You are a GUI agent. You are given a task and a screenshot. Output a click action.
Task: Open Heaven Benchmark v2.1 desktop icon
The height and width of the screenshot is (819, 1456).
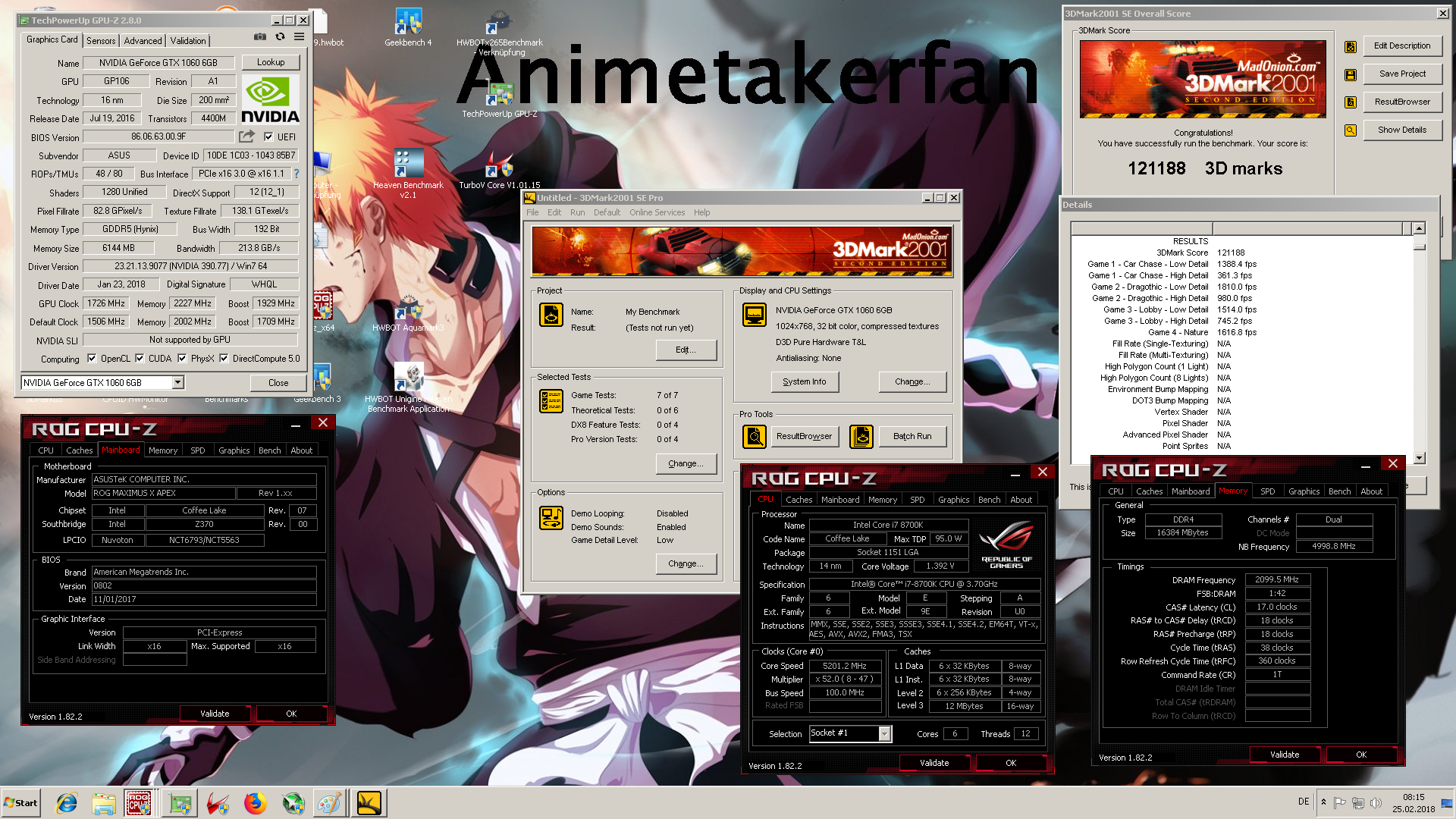(x=408, y=173)
